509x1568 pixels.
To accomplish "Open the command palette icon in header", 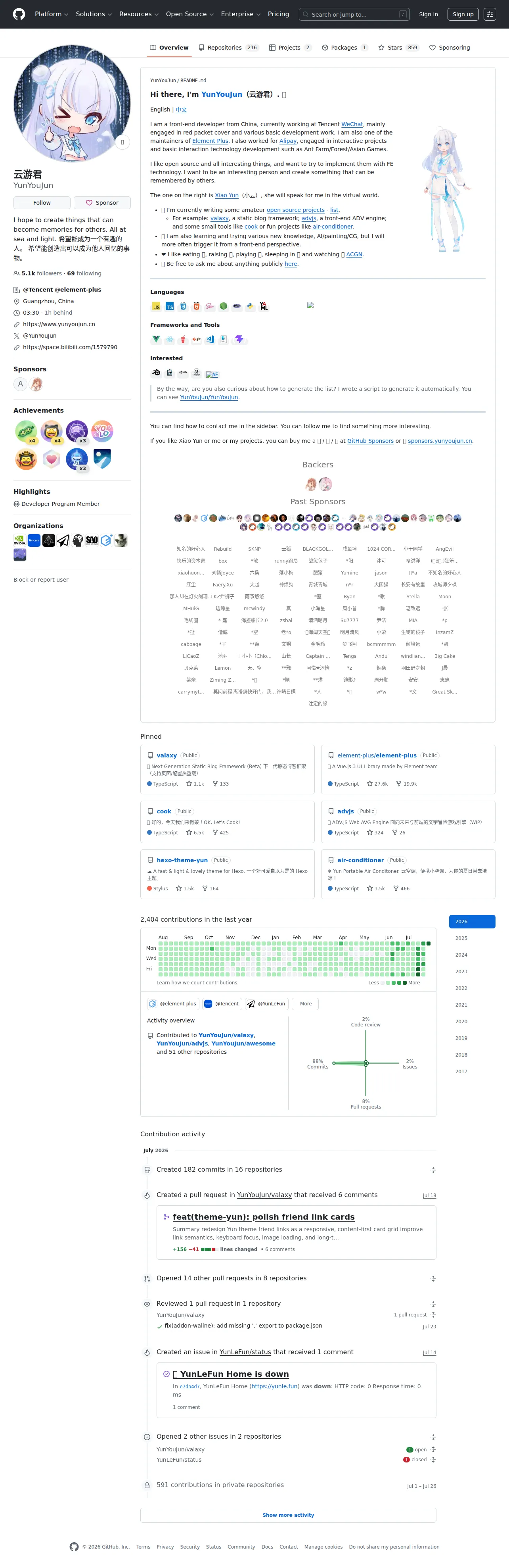I will point(490,14).
